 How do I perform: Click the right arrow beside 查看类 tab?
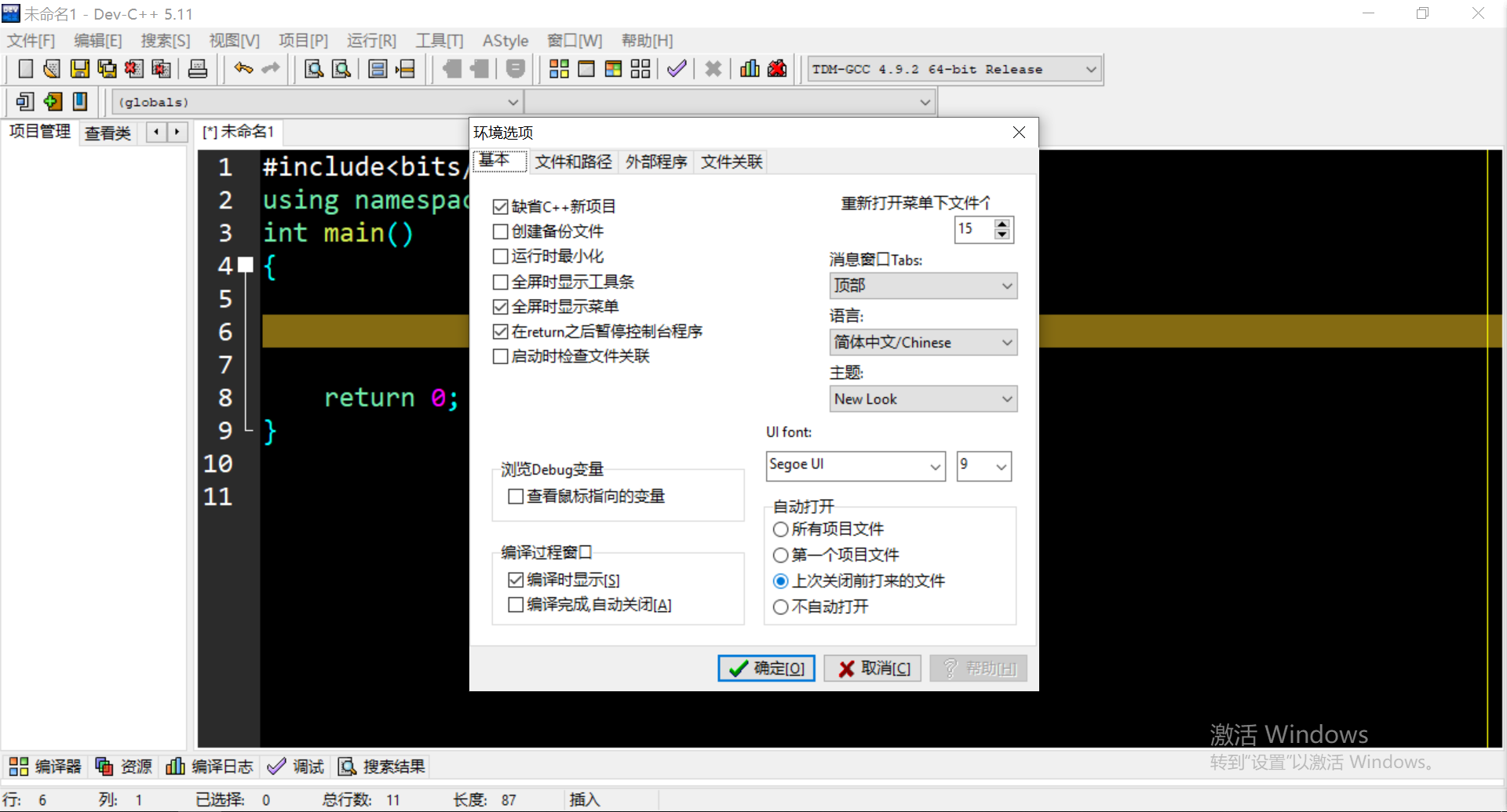tap(177, 132)
